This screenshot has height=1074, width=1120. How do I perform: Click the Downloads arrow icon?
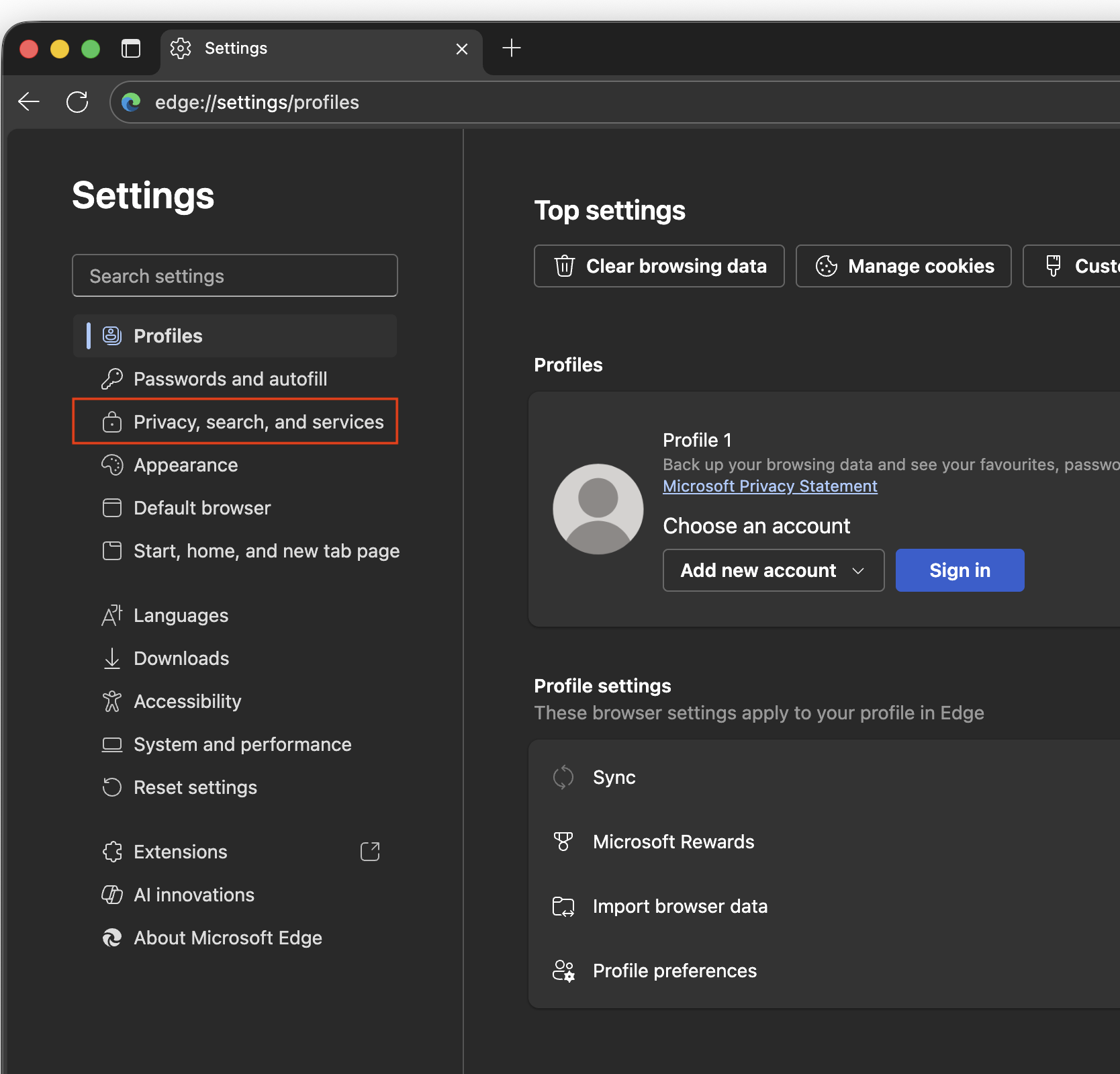[112, 658]
